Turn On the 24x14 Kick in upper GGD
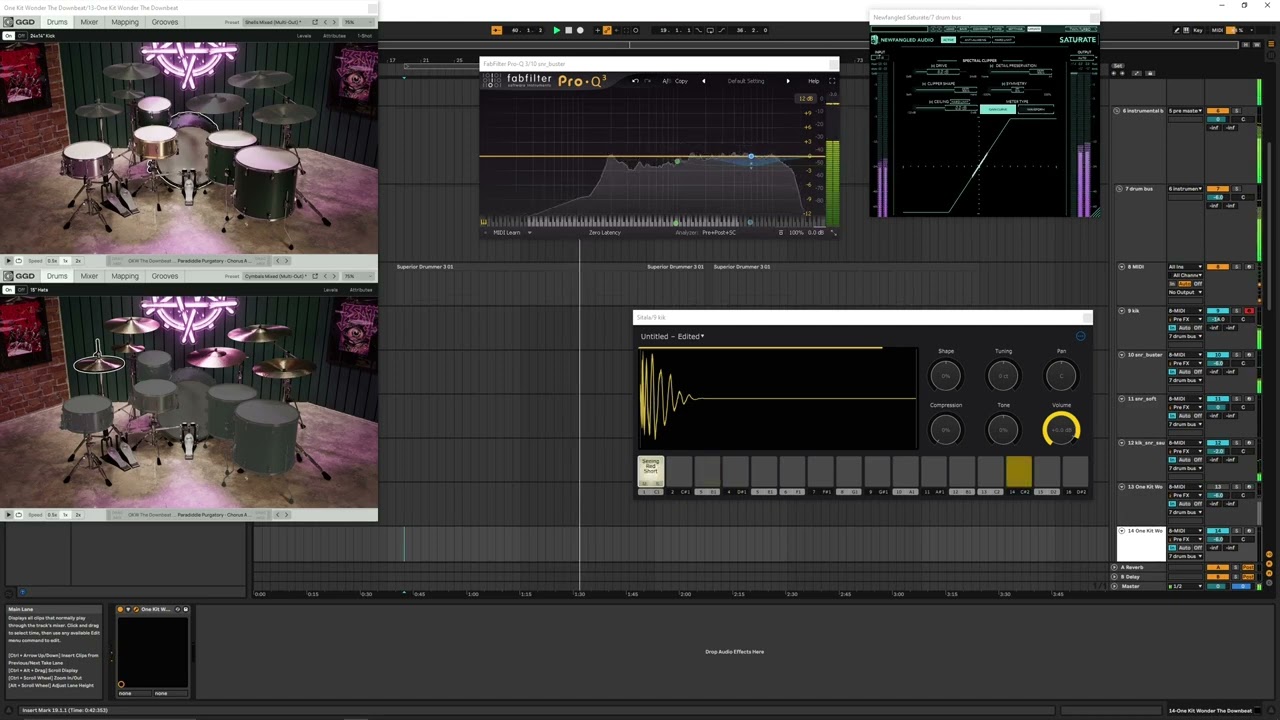 pos(8,36)
